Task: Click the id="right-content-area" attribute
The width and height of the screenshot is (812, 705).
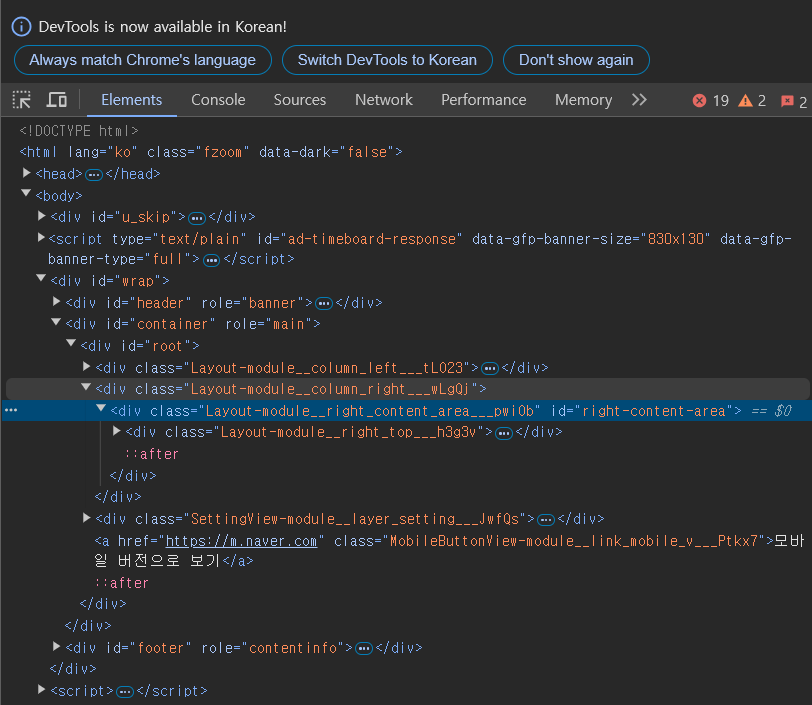Action: 642,411
